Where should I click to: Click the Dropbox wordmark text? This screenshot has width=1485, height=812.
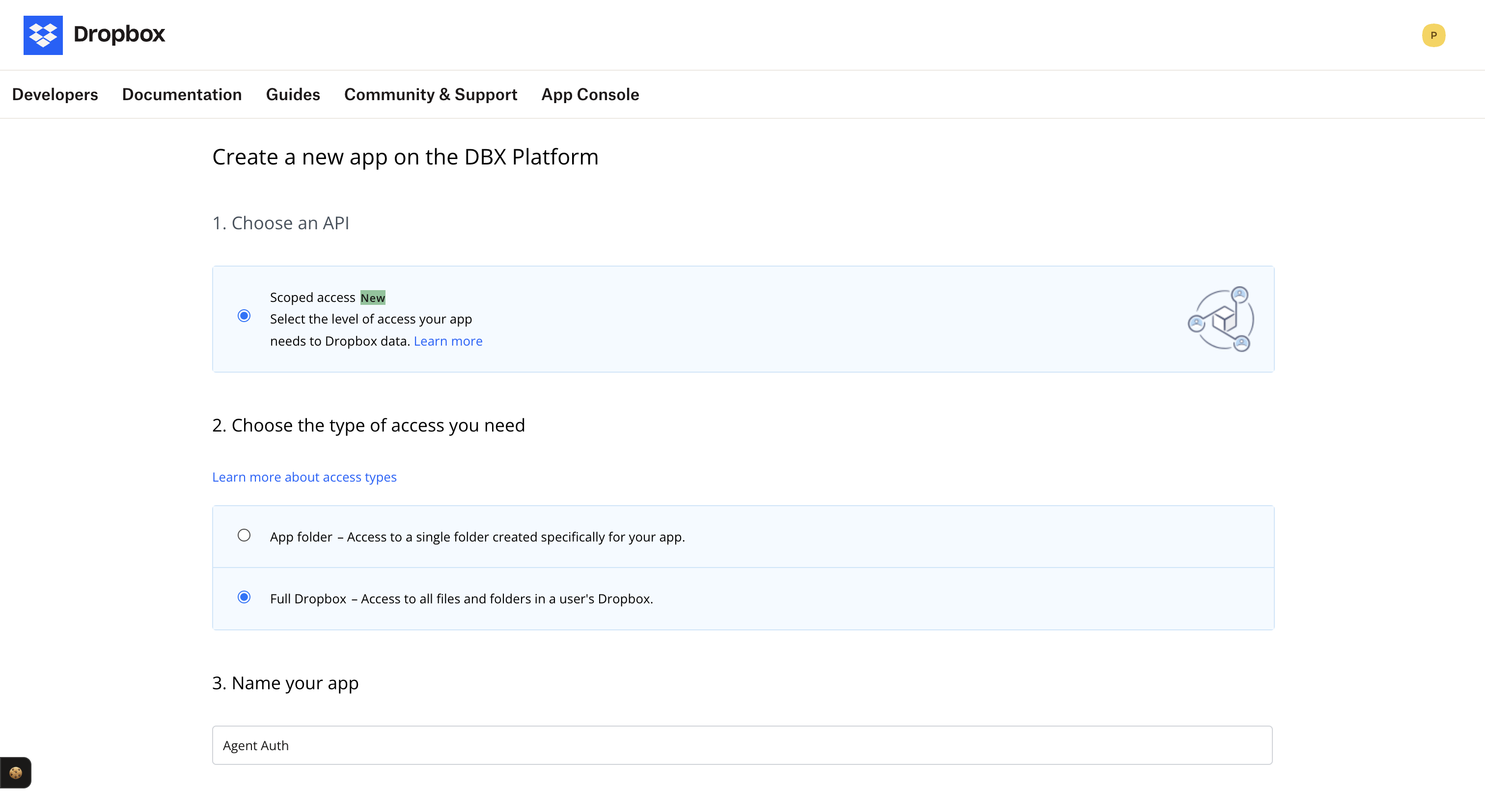pyautogui.click(x=119, y=34)
